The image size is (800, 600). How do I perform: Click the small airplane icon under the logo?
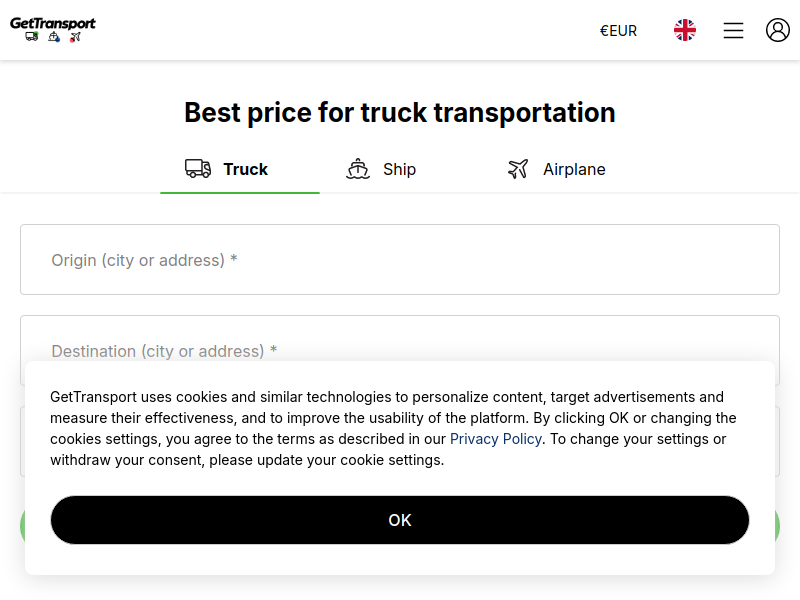76,37
